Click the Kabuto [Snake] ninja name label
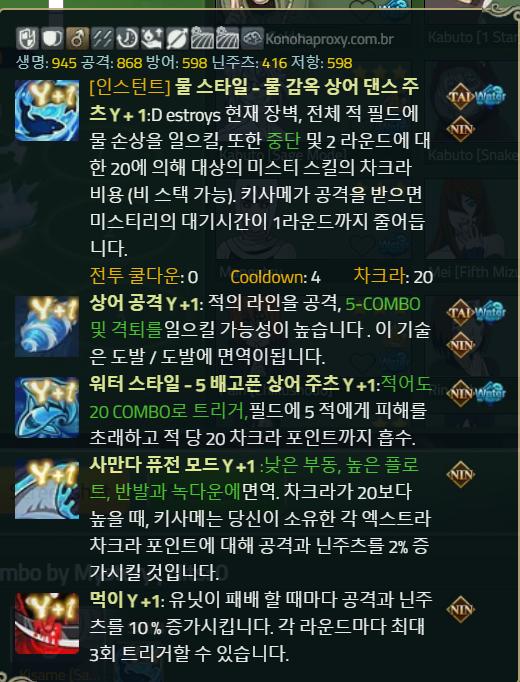 (x=474, y=155)
